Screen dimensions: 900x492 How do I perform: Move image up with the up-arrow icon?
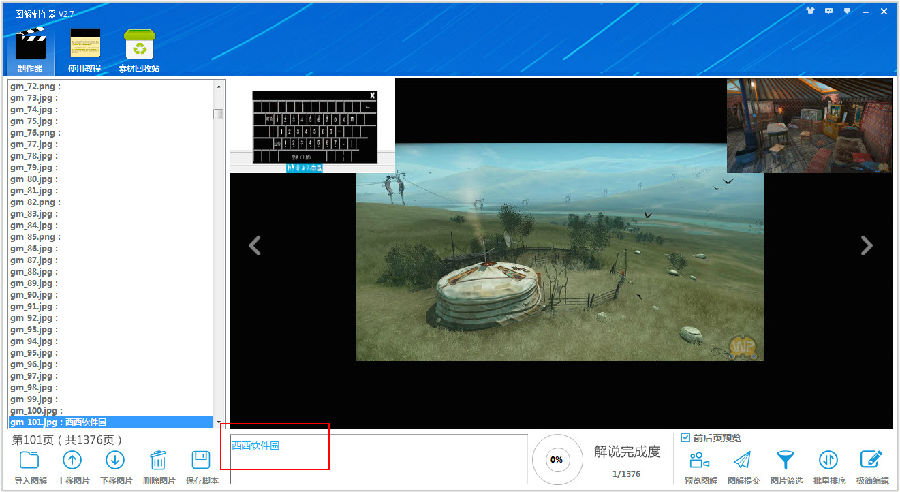[72, 460]
